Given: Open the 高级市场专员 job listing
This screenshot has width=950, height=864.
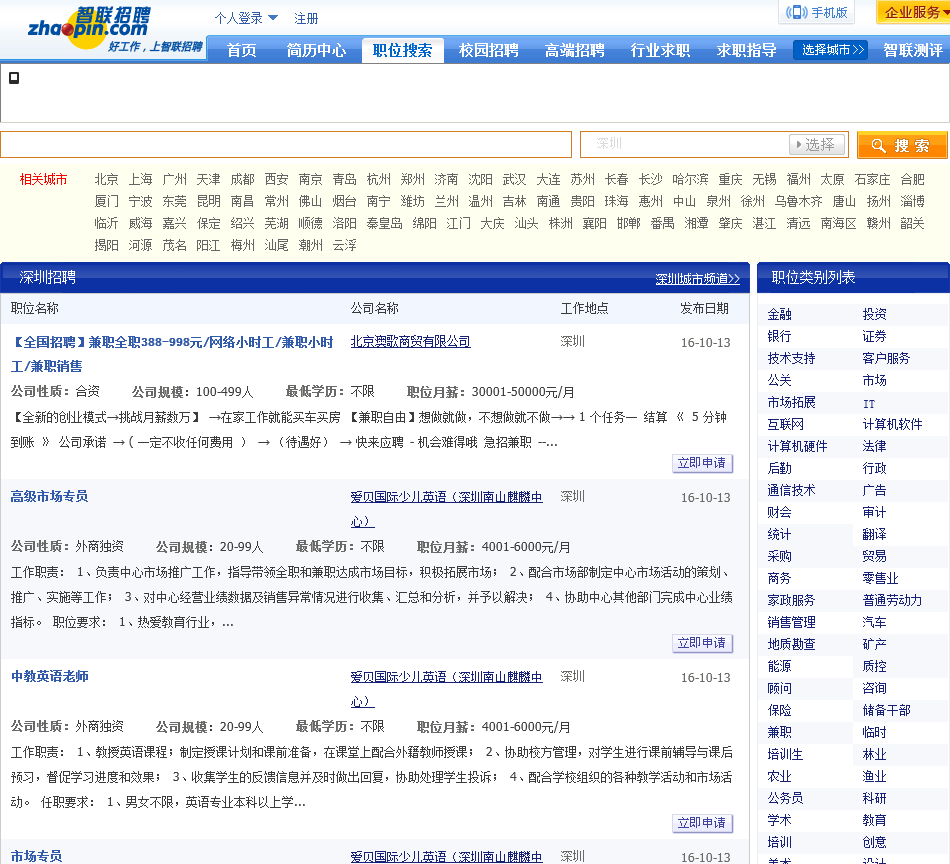Looking at the screenshot, I should click(49, 496).
